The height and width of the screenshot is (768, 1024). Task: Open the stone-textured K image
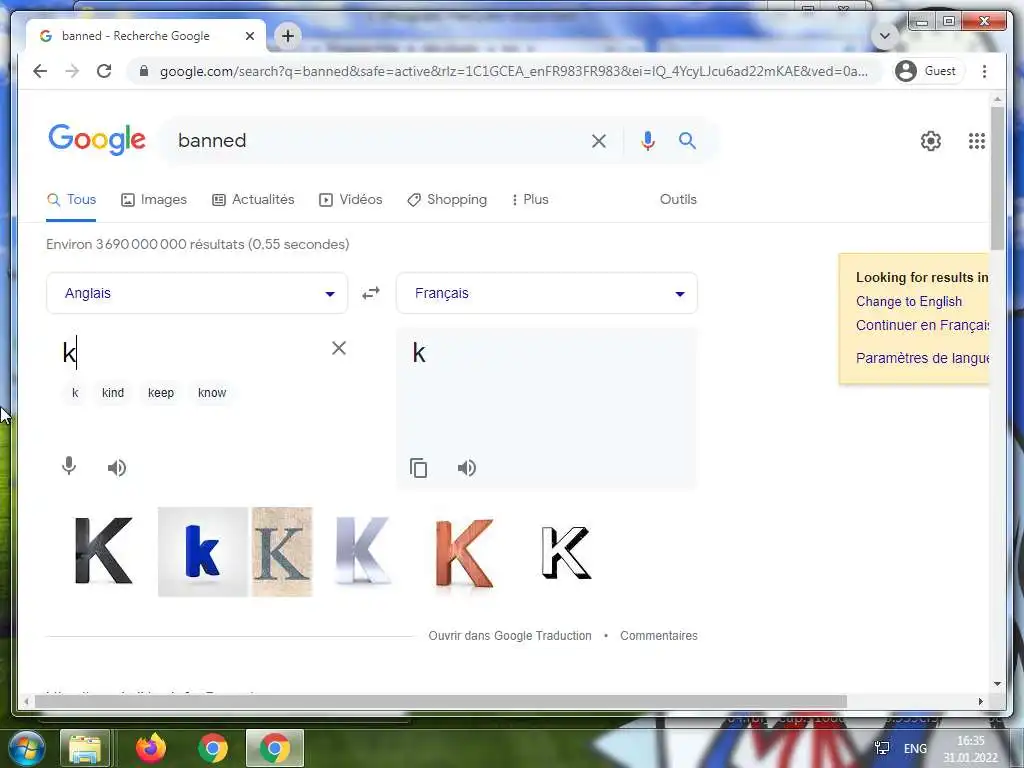[282, 552]
